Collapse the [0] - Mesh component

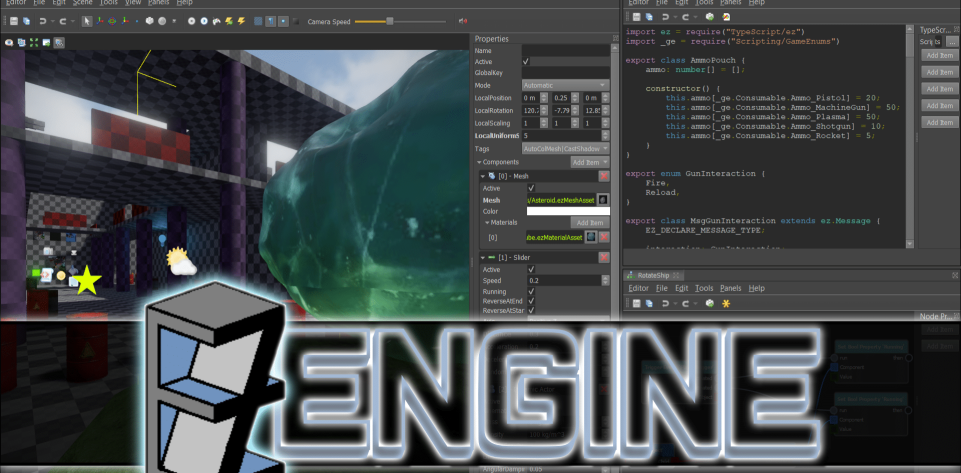point(482,176)
